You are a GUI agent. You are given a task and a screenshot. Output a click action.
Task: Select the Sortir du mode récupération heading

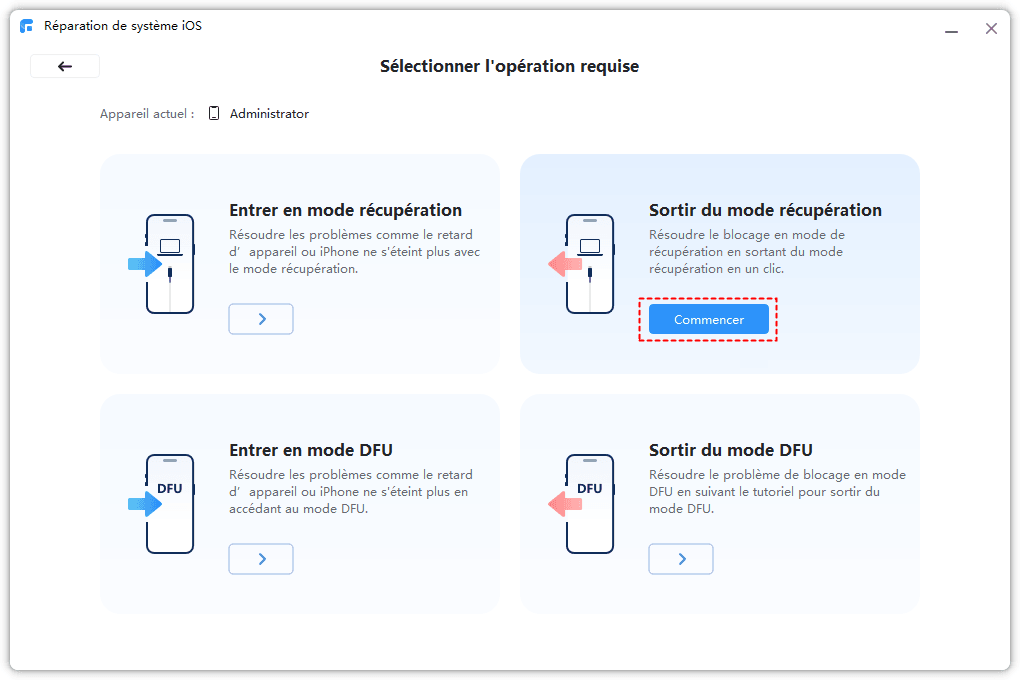point(765,210)
